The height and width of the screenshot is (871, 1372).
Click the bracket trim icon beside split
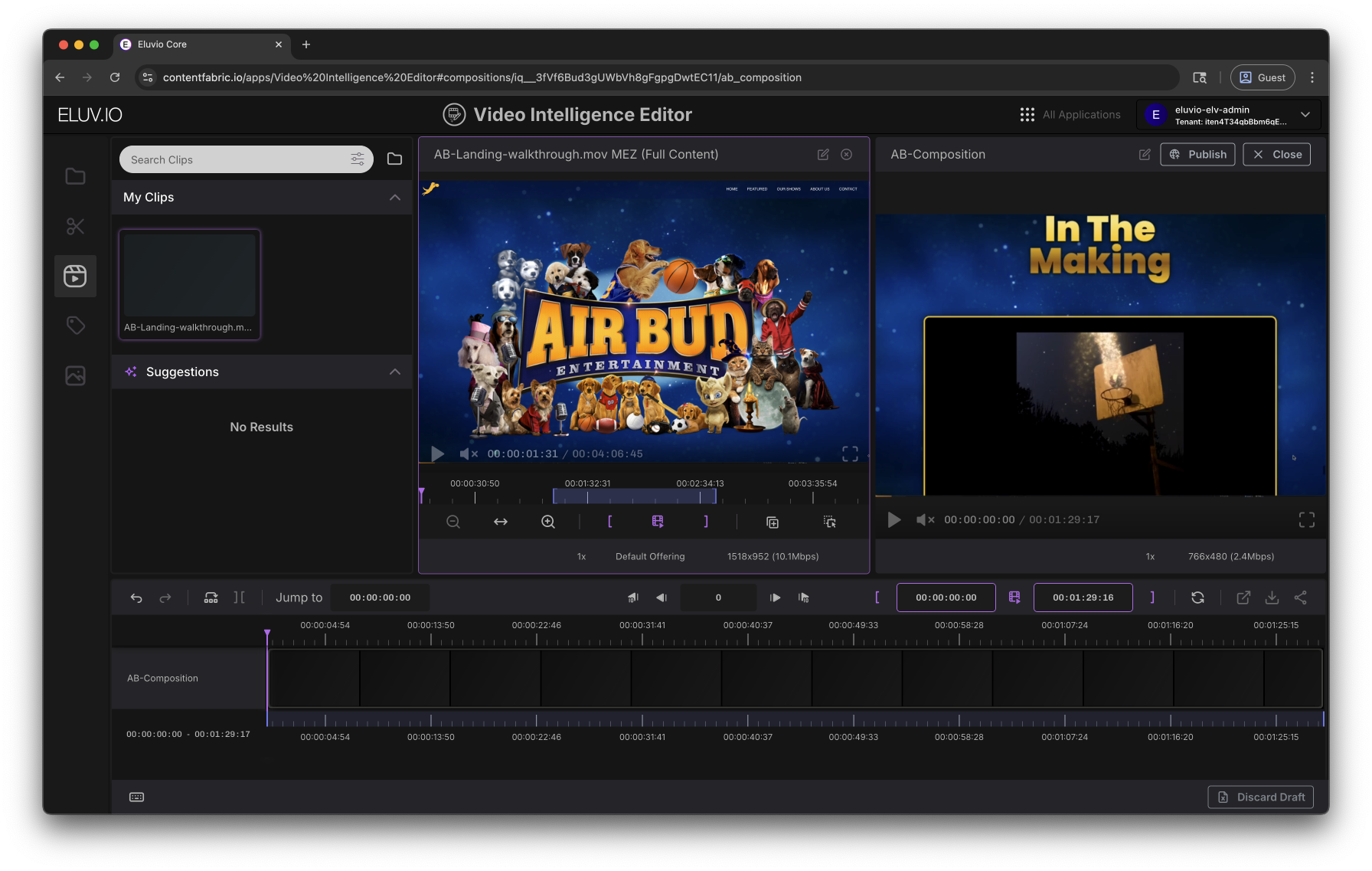point(240,598)
